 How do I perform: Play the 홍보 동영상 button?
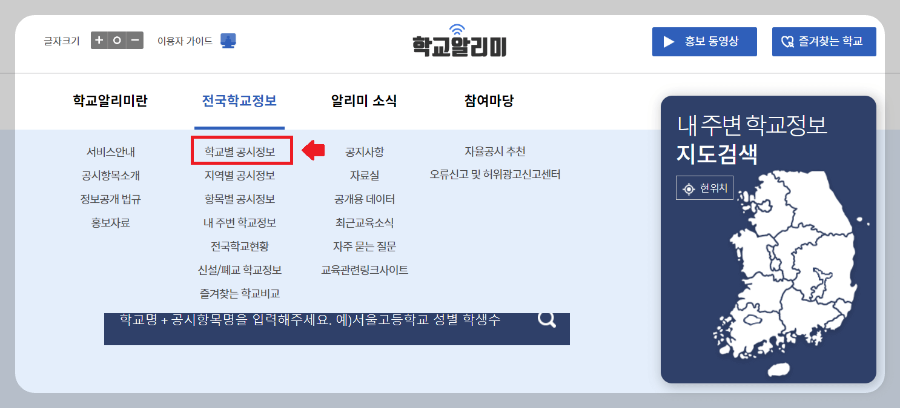[704, 41]
